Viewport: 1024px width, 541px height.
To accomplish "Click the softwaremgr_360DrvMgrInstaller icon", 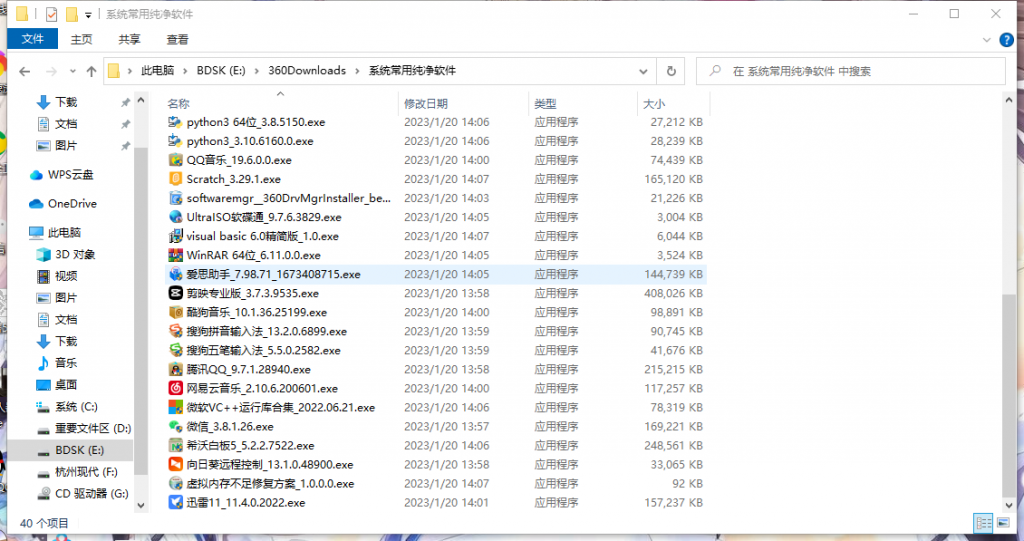I will click(x=175, y=197).
